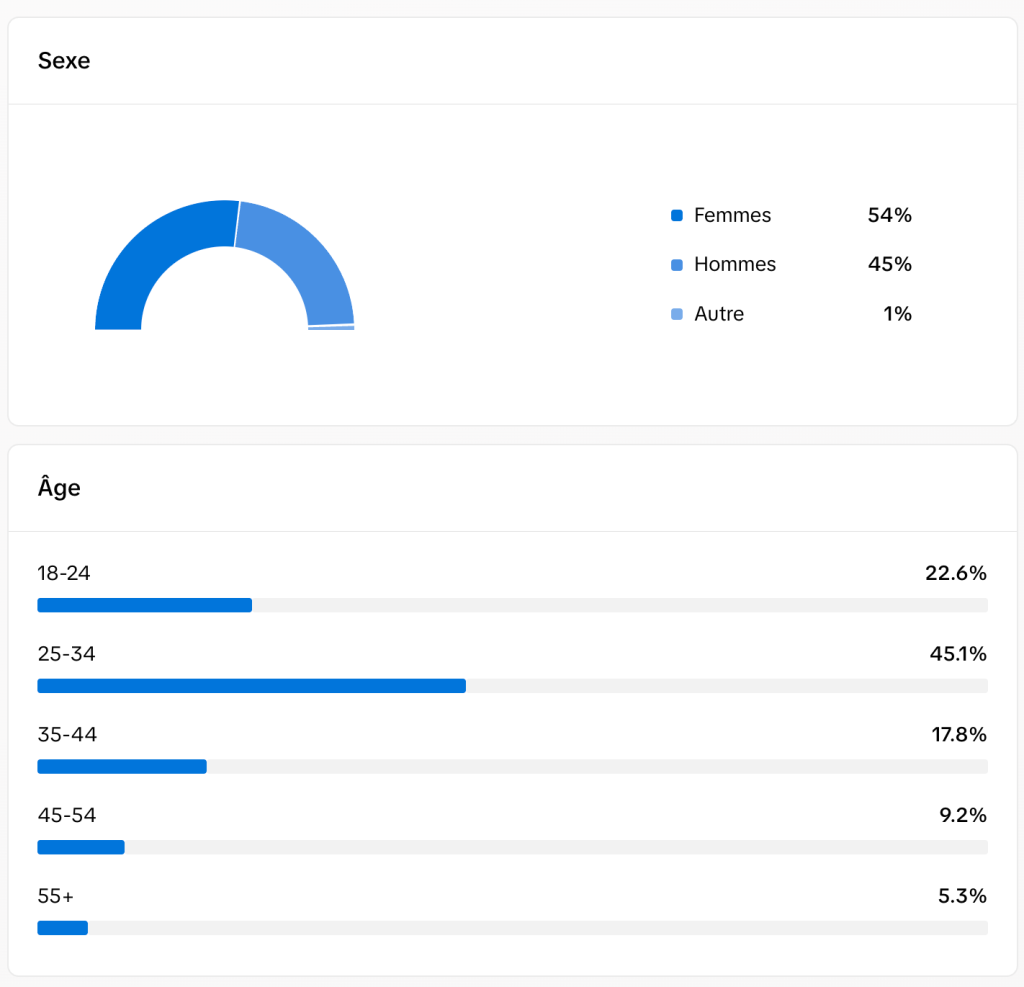Click the 54% value for Femmes
The height and width of the screenshot is (987, 1024).
pyautogui.click(x=889, y=216)
